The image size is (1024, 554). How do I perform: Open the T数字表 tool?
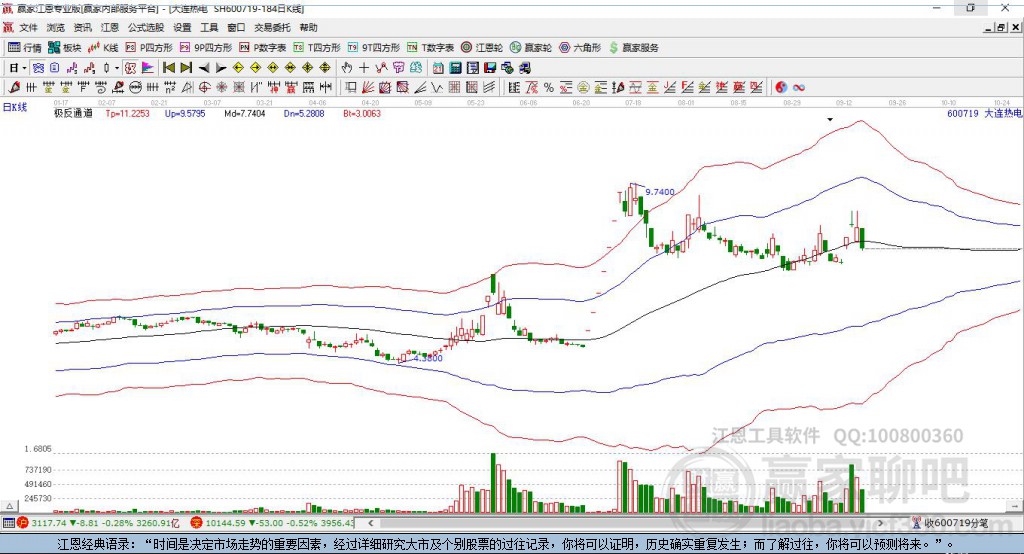pyautogui.click(x=430, y=48)
